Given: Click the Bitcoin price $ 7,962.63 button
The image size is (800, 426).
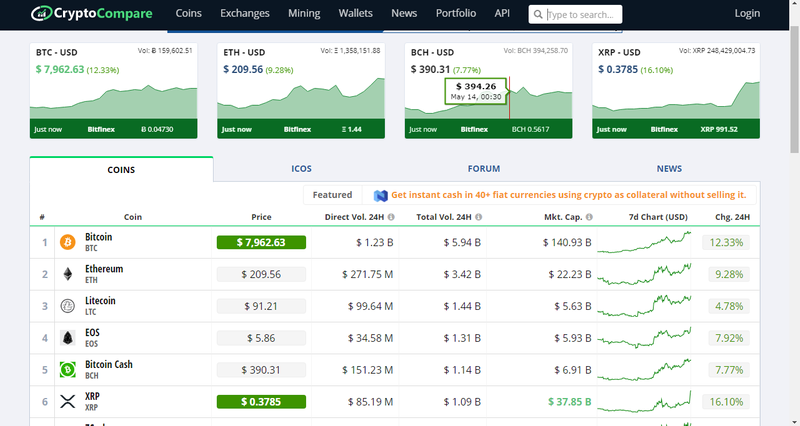Looking at the screenshot, I should 261,242.
